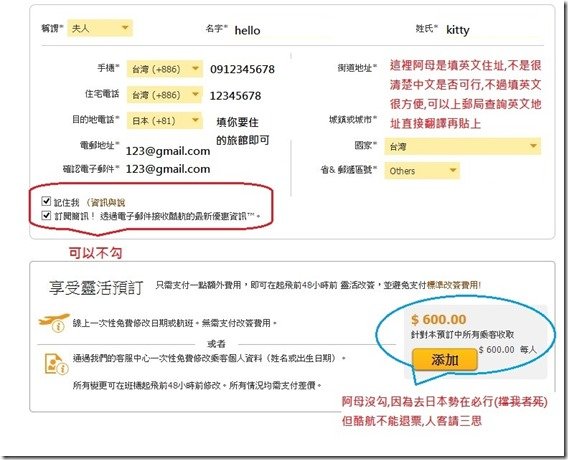
Task: Click the airplane info icon for flight changes
Action: click(x=54, y=322)
